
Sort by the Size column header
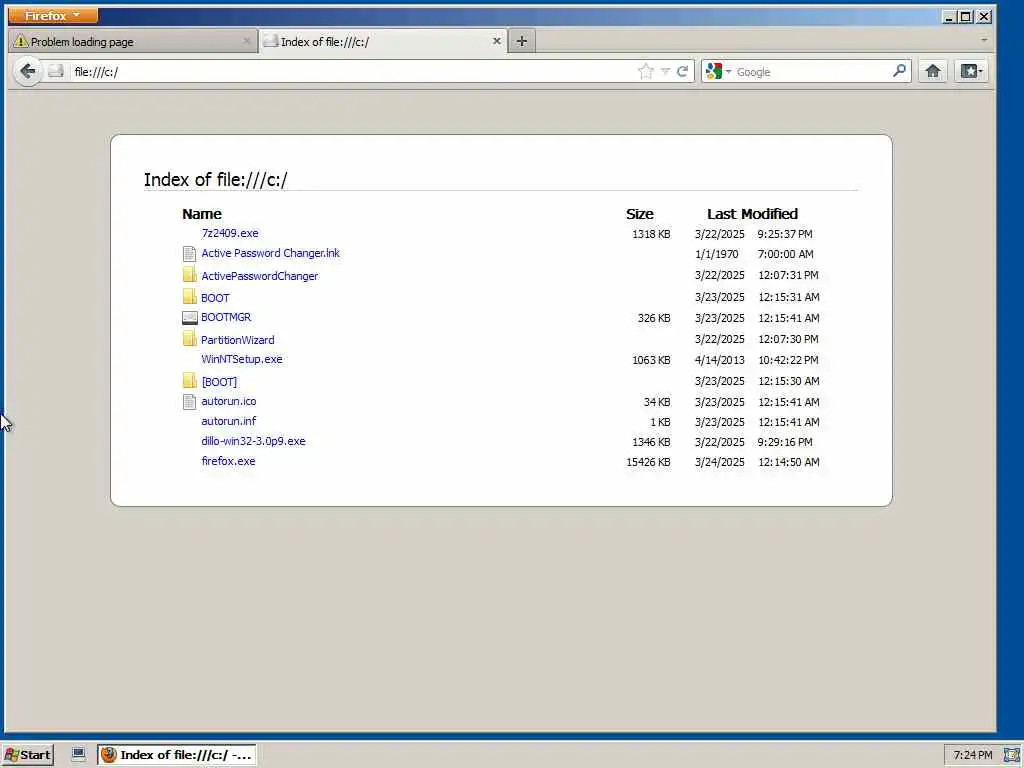point(639,214)
